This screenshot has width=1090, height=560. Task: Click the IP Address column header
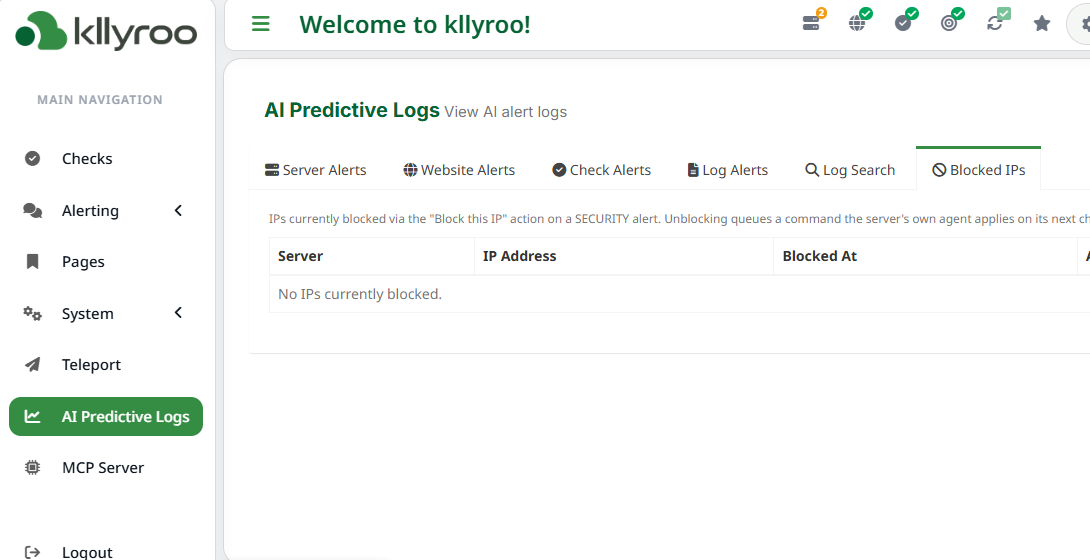(x=624, y=256)
